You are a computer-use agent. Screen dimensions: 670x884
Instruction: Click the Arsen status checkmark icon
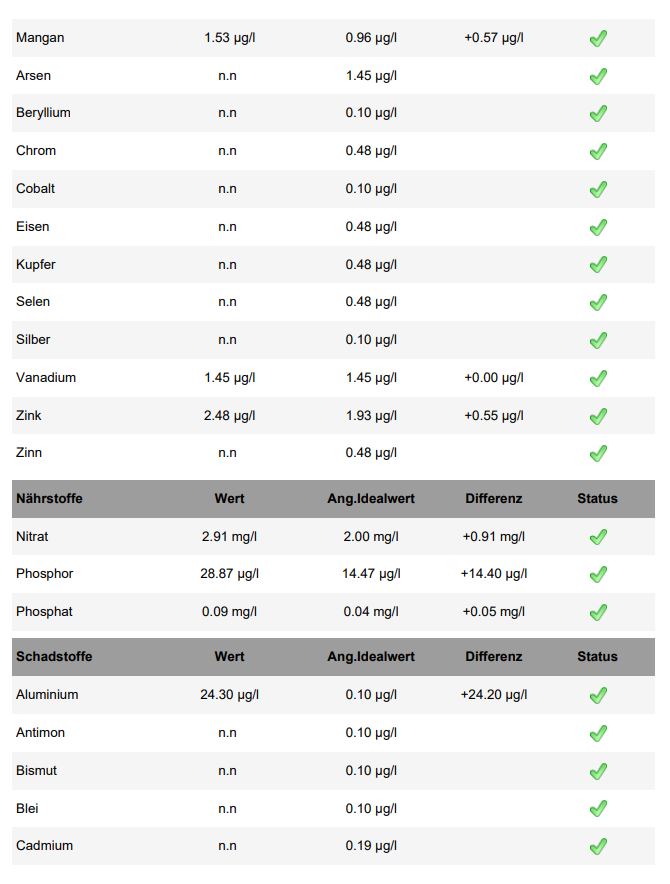point(598,76)
